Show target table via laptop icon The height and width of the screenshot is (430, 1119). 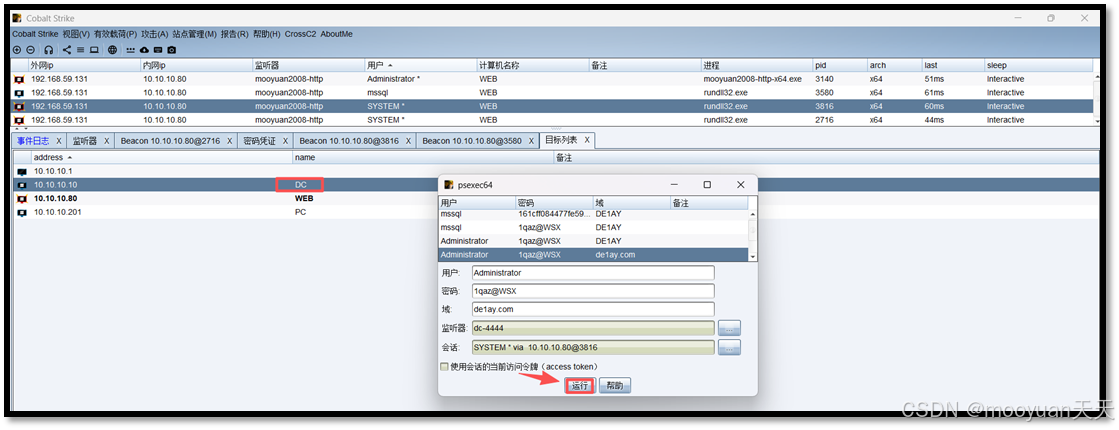click(x=94, y=50)
